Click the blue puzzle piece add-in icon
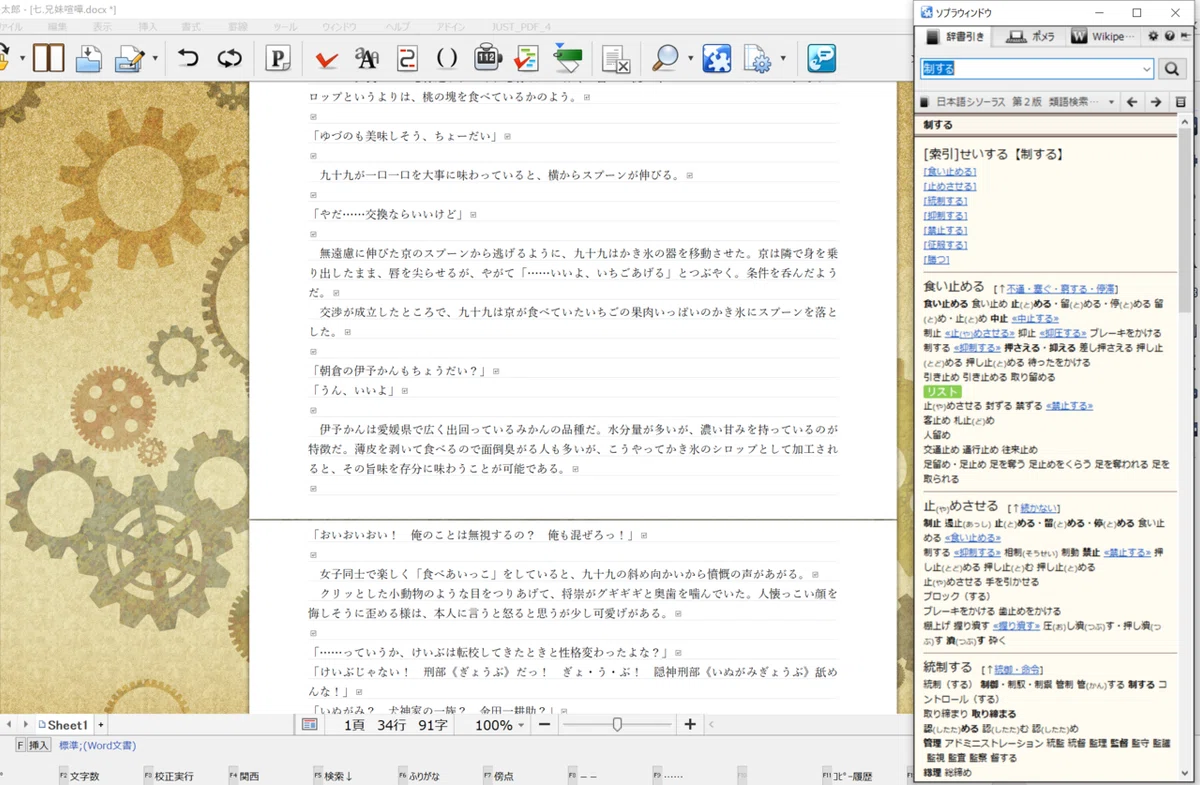Screen dimensions: 1200x785 [716, 58]
